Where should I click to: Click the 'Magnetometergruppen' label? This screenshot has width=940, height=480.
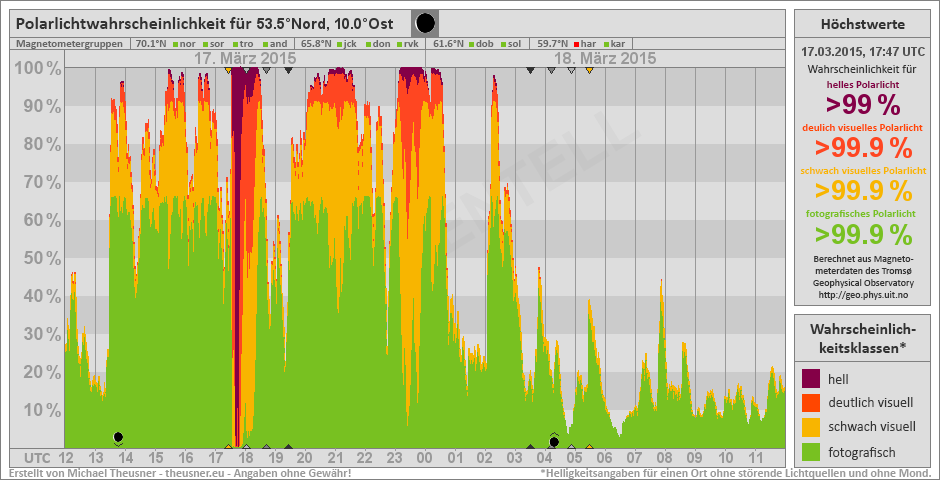click(70, 44)
